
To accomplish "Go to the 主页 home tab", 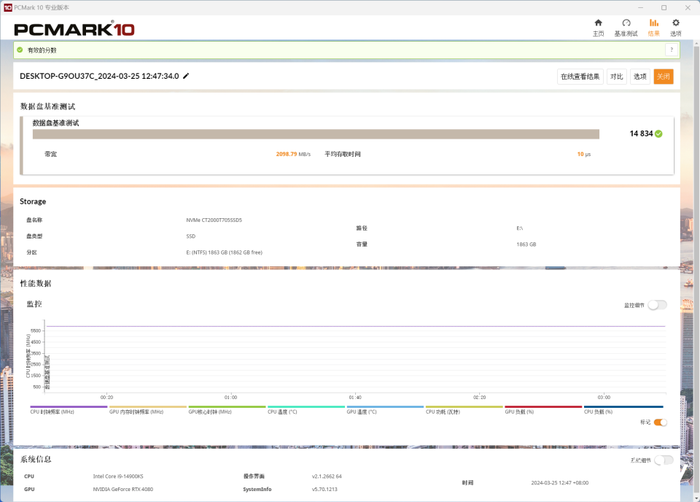I will click(598, 28).
